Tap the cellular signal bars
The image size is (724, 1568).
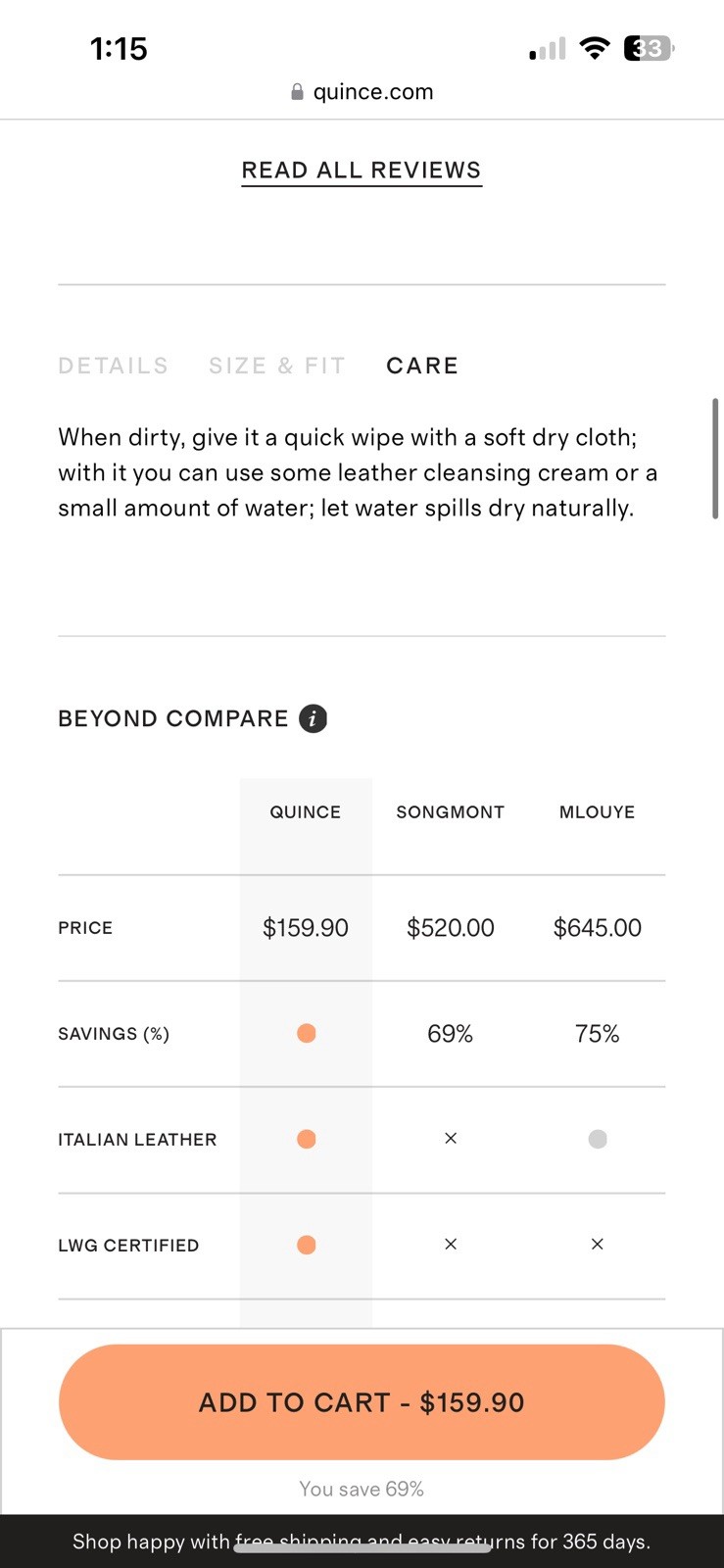click(x=548, y=49)
